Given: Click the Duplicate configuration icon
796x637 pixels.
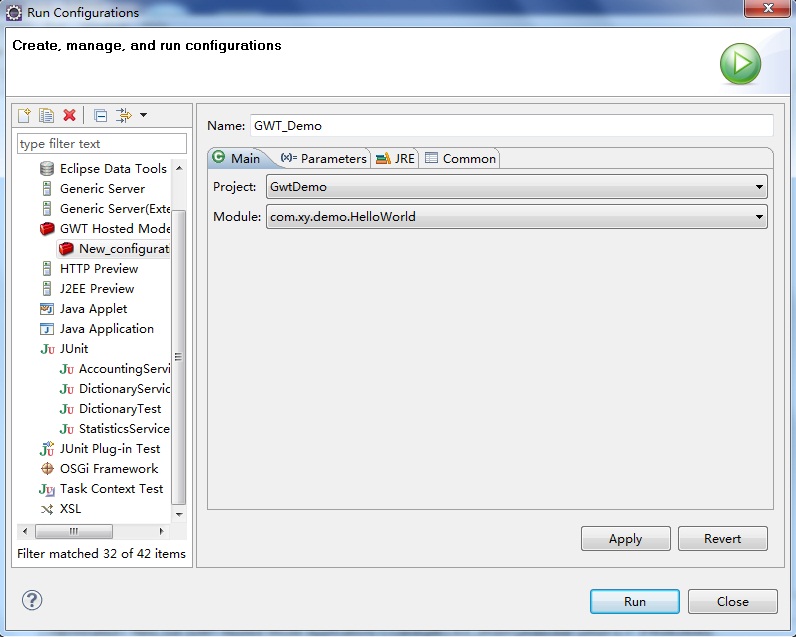Looking at the screenshot, I should [47, 115].
